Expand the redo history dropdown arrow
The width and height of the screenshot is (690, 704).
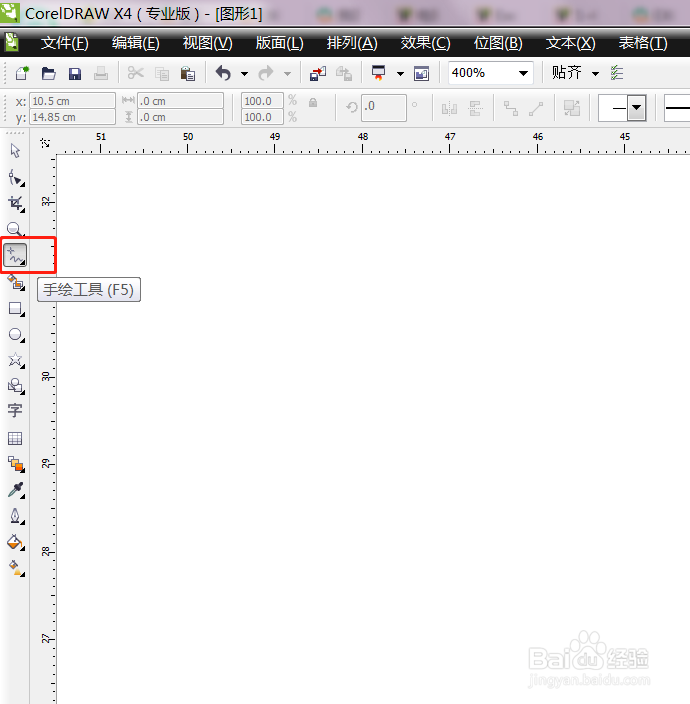tap(287, 74)
